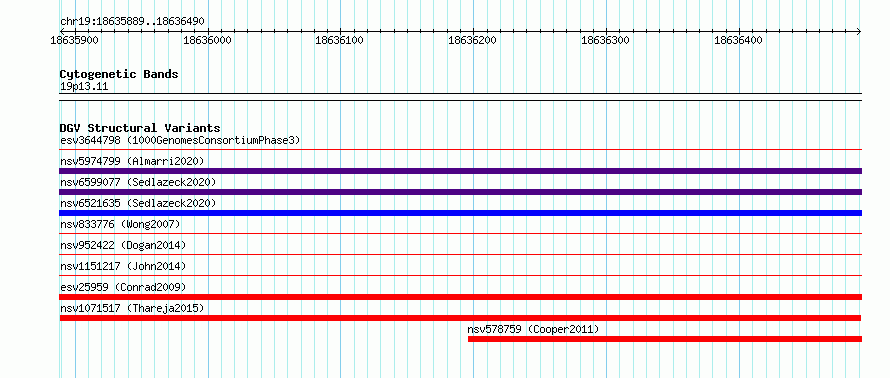Select the nsv6599077 (Sedlazeck2020) variant label
This screenshot has width=890, height=378.
pos(138,182)
